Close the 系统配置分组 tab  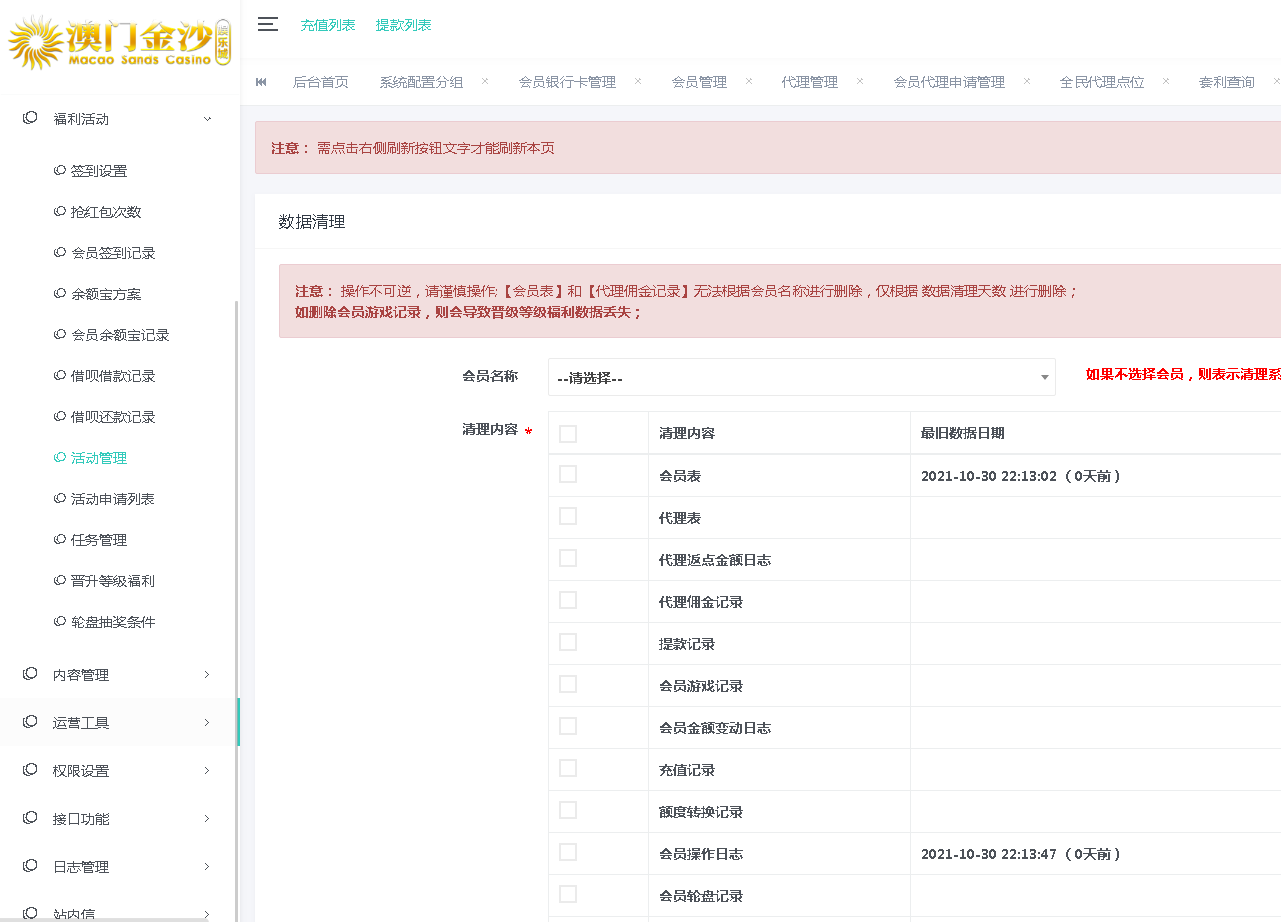click(486, 82)
